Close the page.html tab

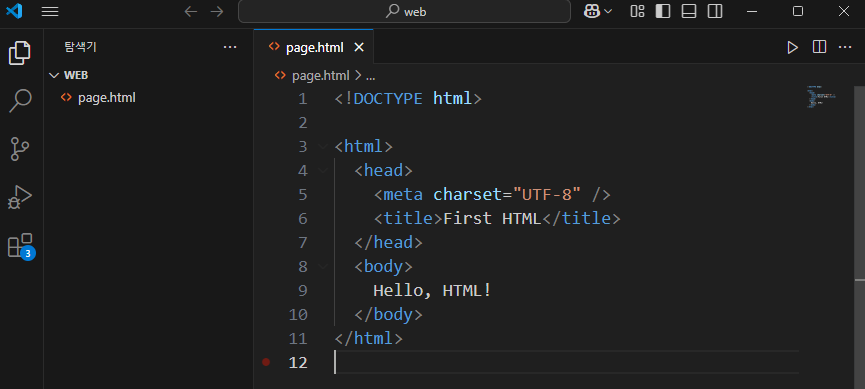coord(359,47)
